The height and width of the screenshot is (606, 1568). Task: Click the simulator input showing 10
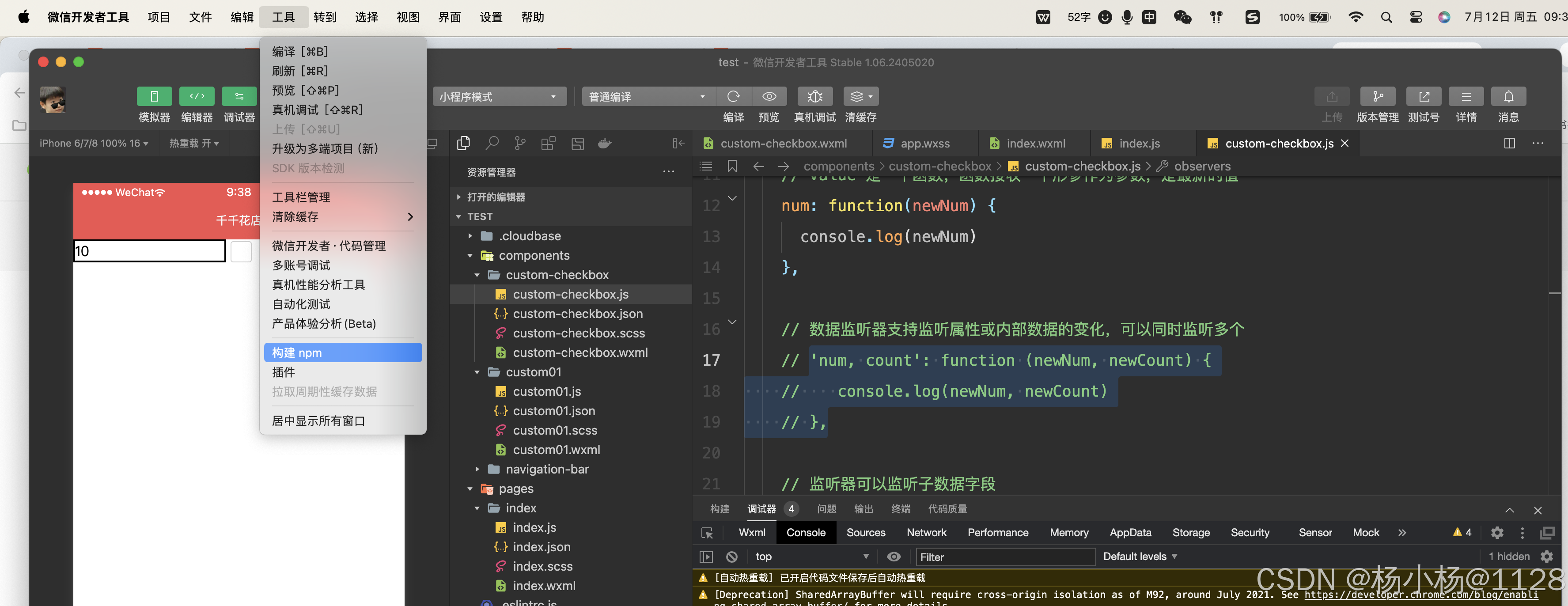coord(150,251)
